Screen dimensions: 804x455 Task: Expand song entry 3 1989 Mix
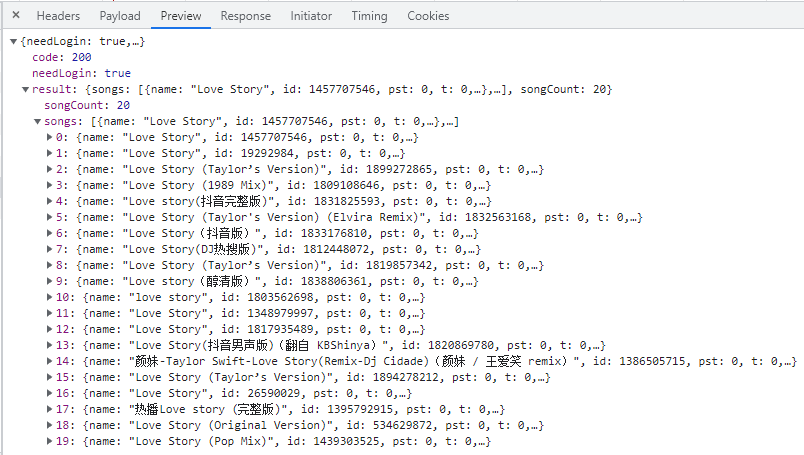coord(50,185)
